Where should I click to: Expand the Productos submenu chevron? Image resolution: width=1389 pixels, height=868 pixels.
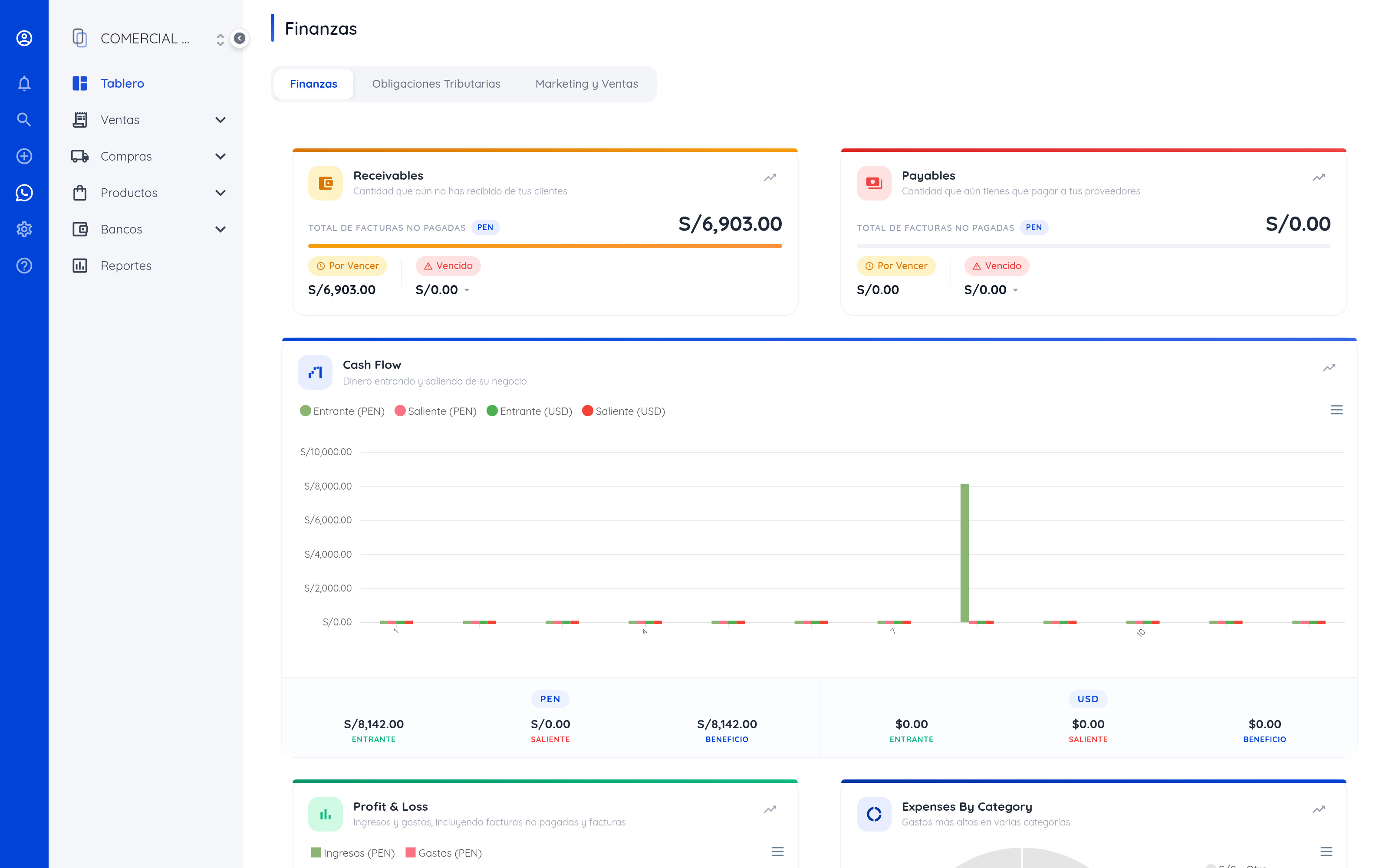point(221,193)
